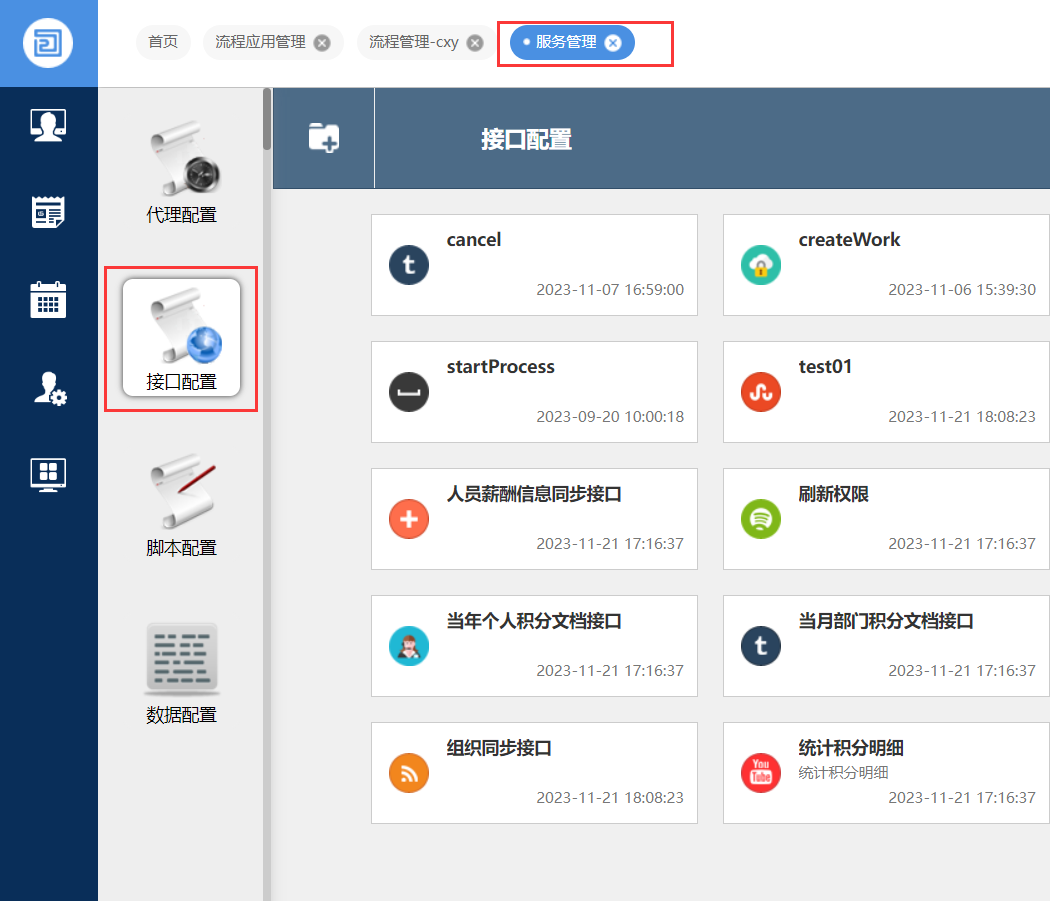Click the 统计积分明细 bold title
Screen dimensions: 1050x901
coord(850,748)
